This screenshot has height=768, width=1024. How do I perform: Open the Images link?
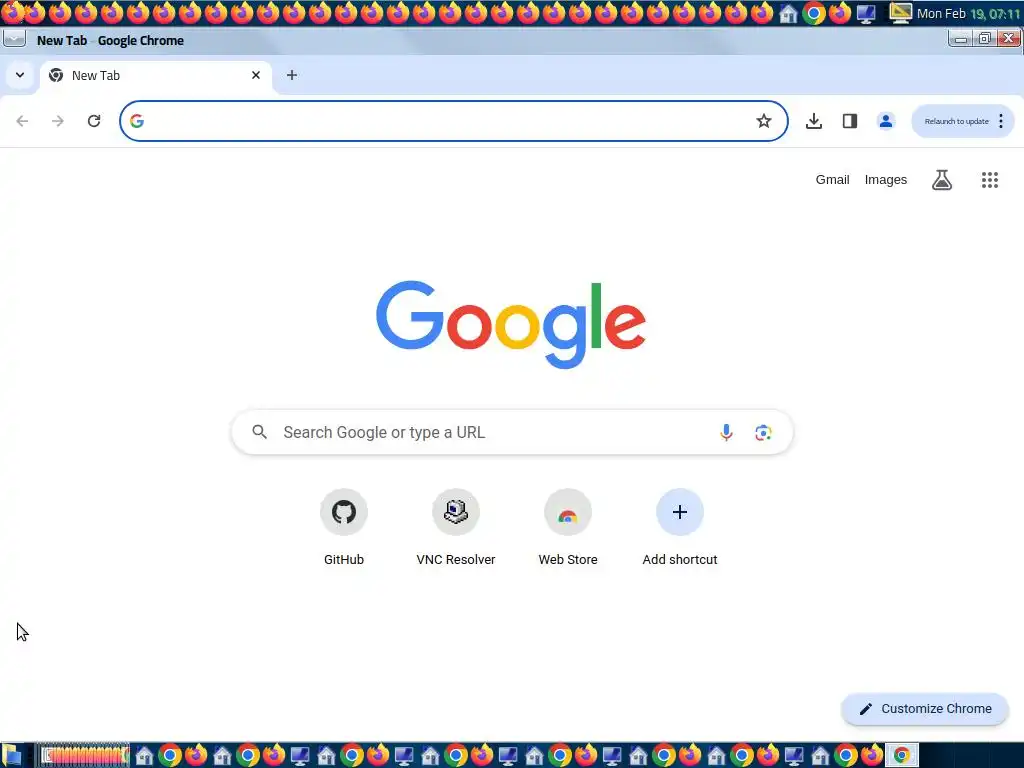[x=886, y=180]
